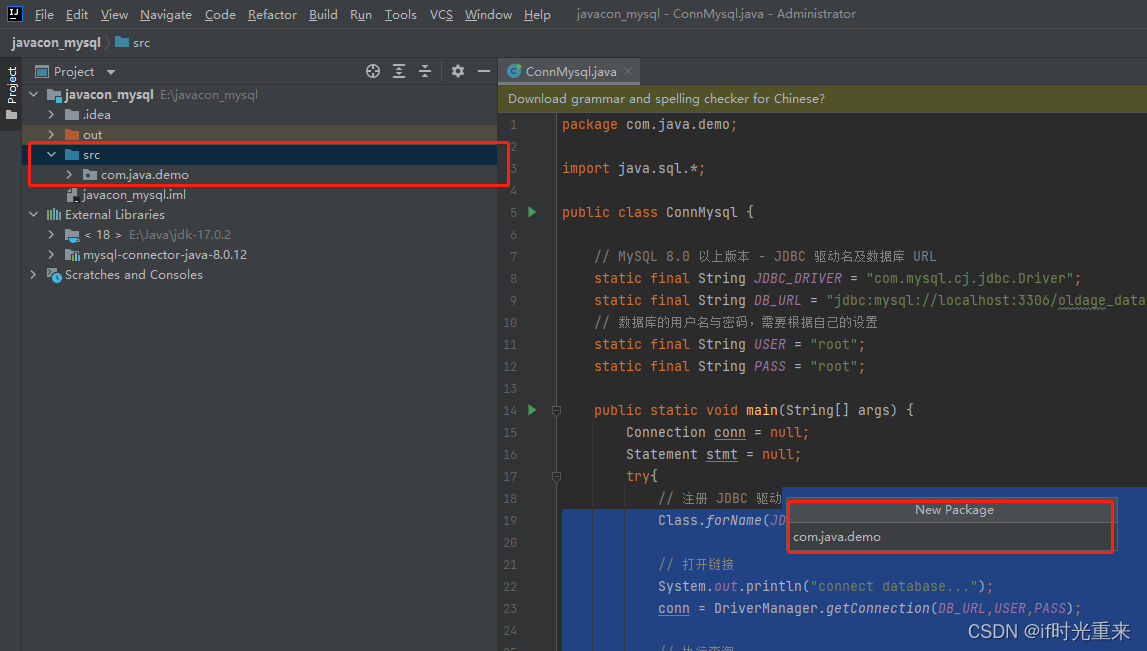Select javacon_mysql.iml file
This screenshot has height=651, width=1147.
(x=260, y=195)
